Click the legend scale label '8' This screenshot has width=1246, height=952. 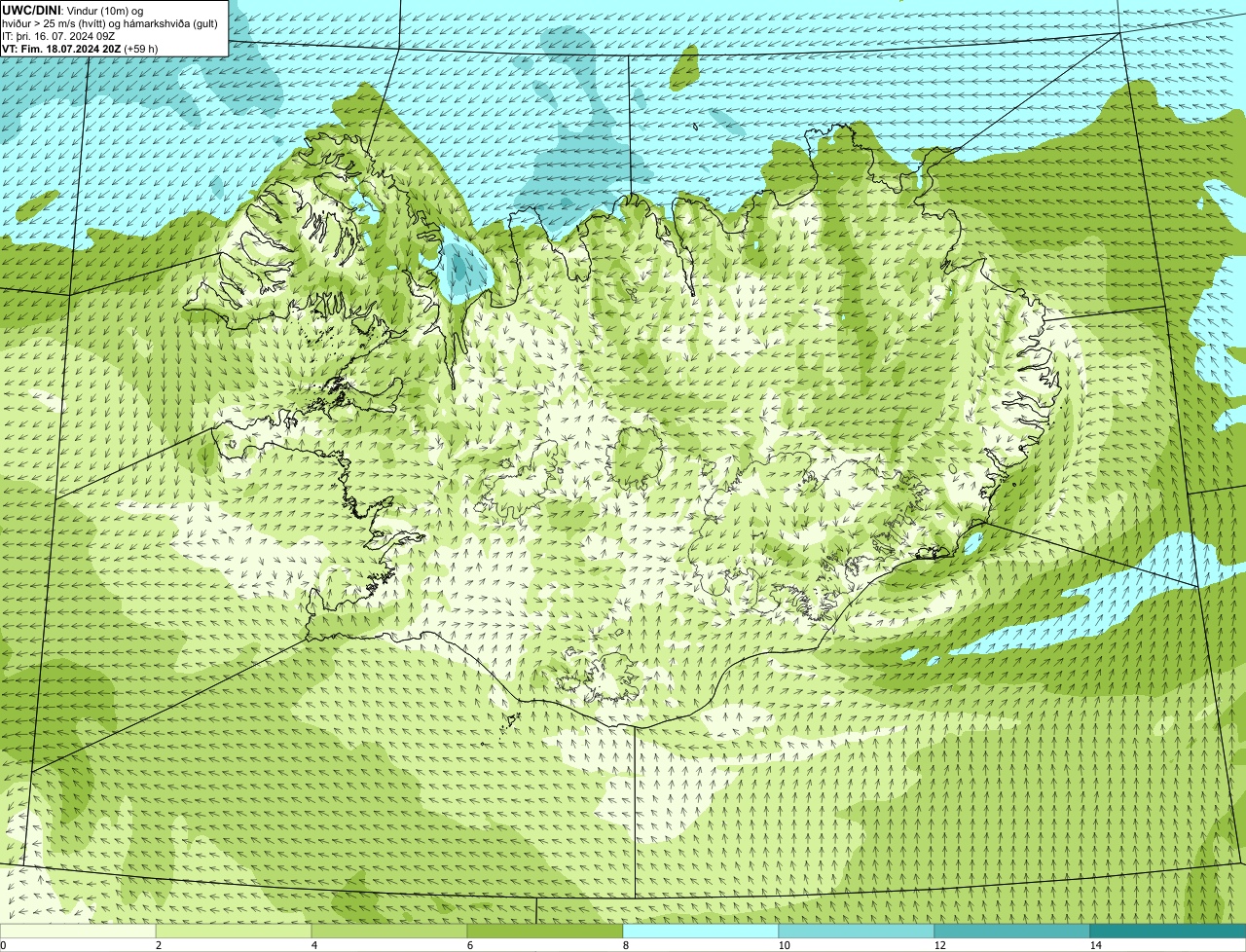pos(625,945)
